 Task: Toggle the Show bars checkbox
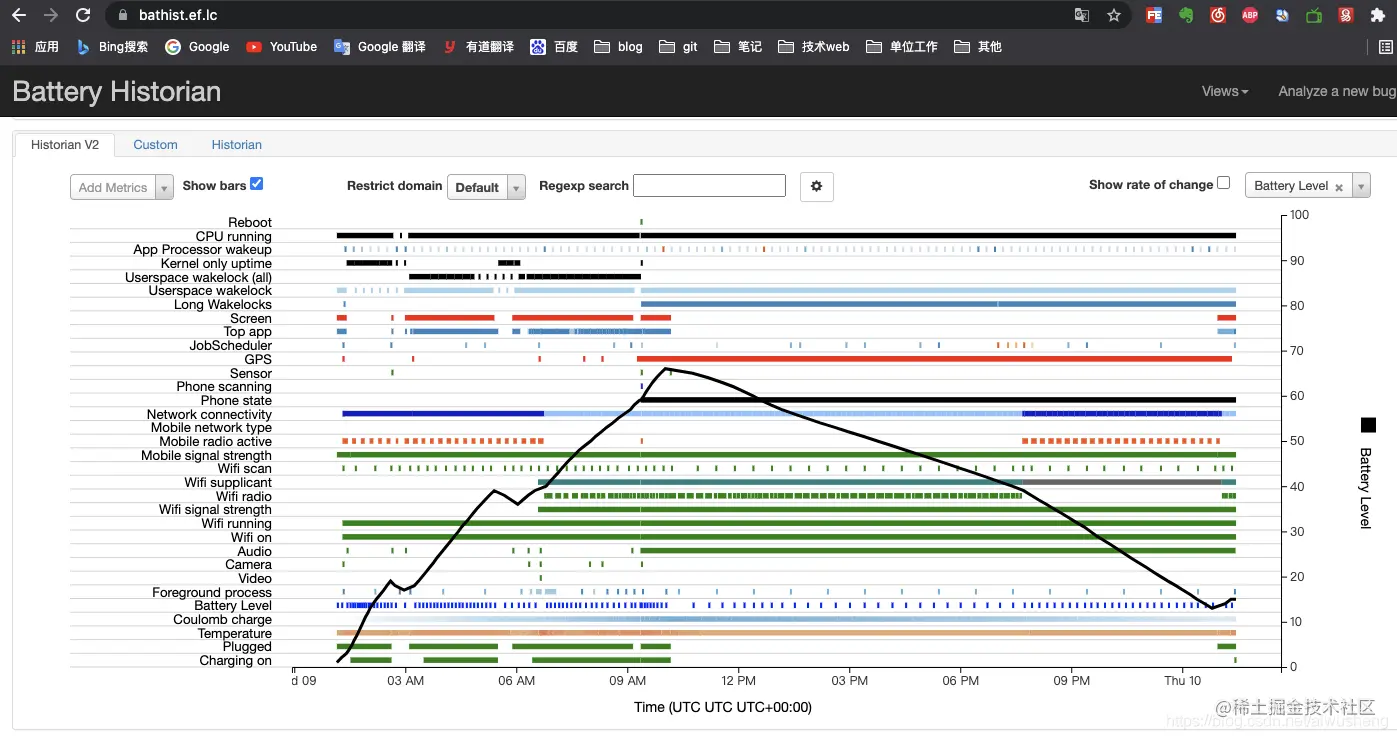(x=256, y=184)
